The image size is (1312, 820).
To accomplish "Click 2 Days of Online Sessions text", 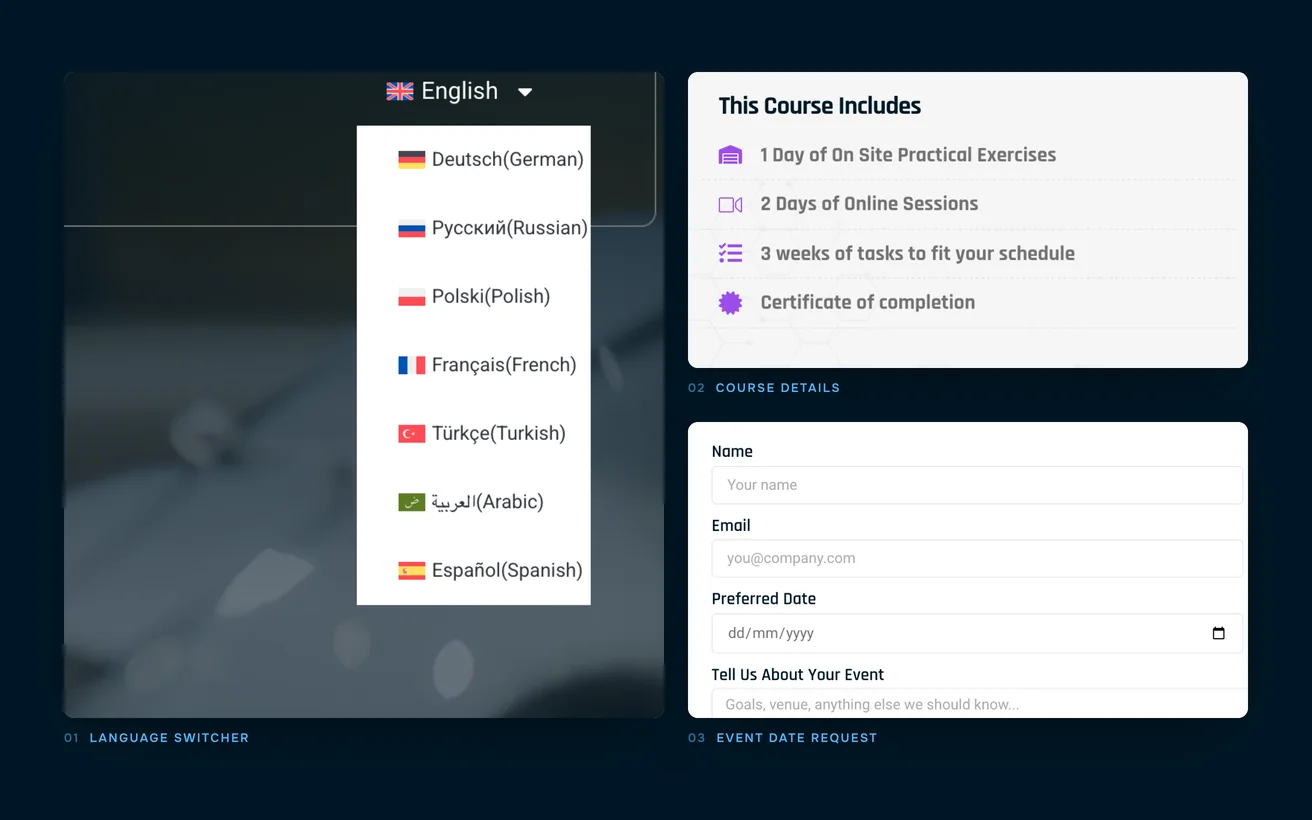I will click(x=869, y=204).
